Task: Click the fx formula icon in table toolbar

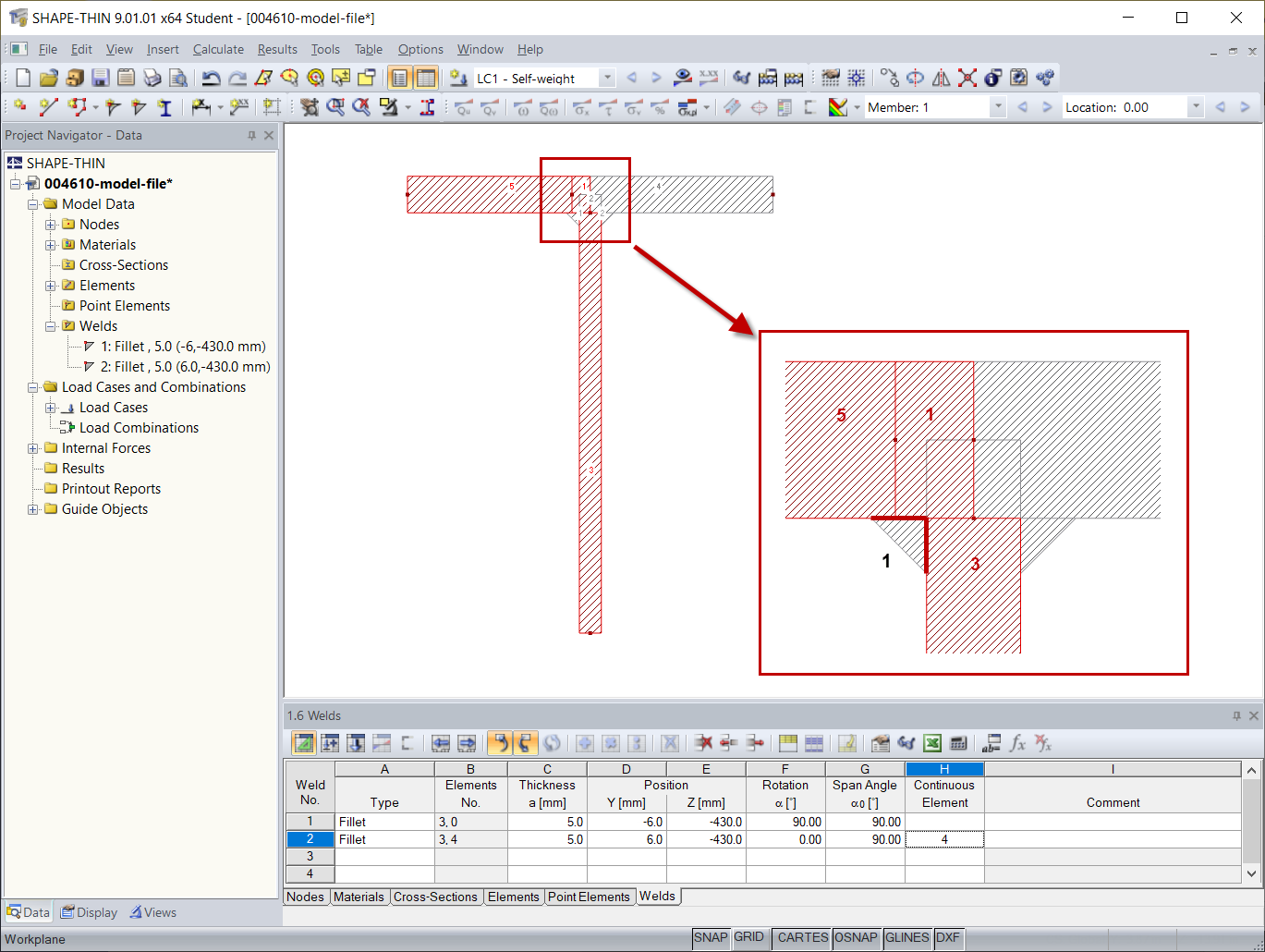Action: click(x=1018, y=743)
